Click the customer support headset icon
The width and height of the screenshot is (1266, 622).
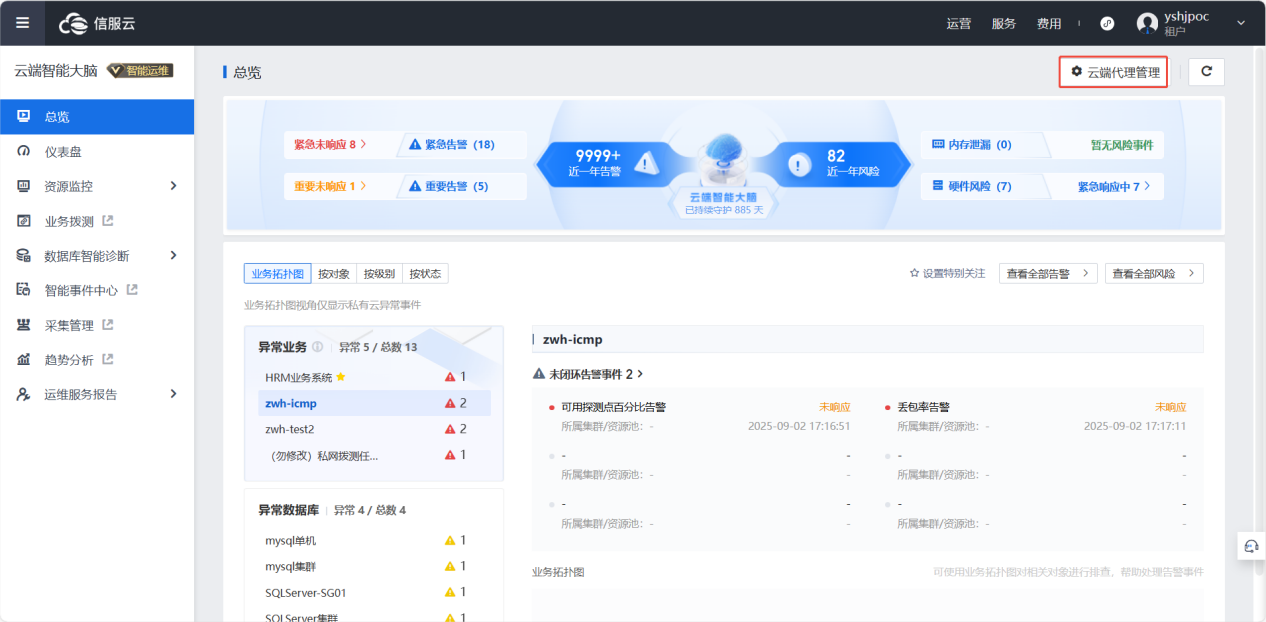(x=1250, y=546)
